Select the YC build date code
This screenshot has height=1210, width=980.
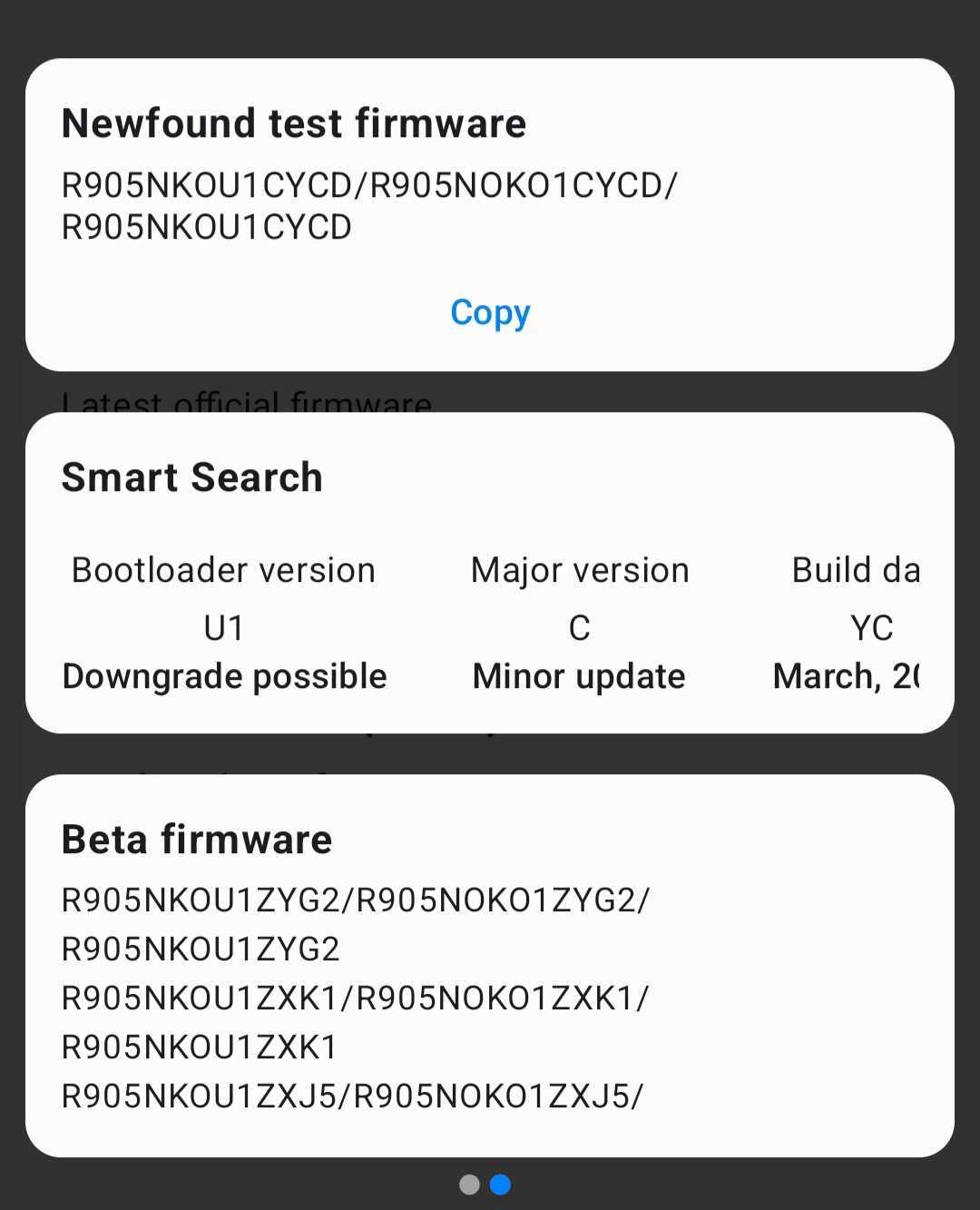[871, 627]
